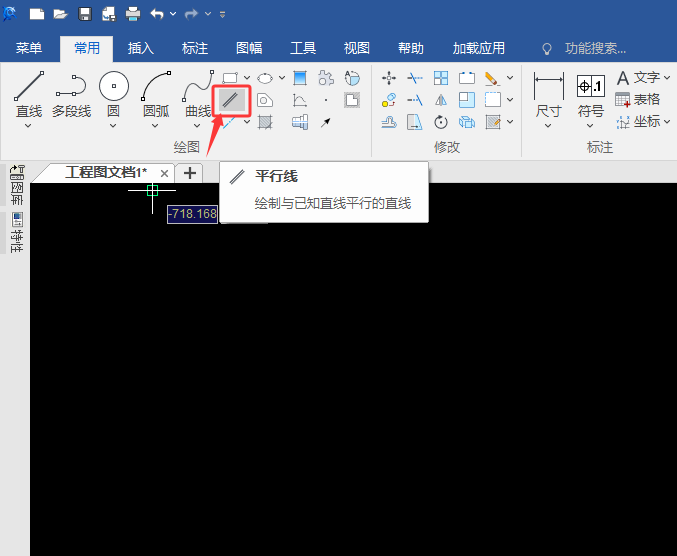Switch to the 视图 ribbon tab
Viewport: 677px width, 556px height.
[x=357, y=48]
